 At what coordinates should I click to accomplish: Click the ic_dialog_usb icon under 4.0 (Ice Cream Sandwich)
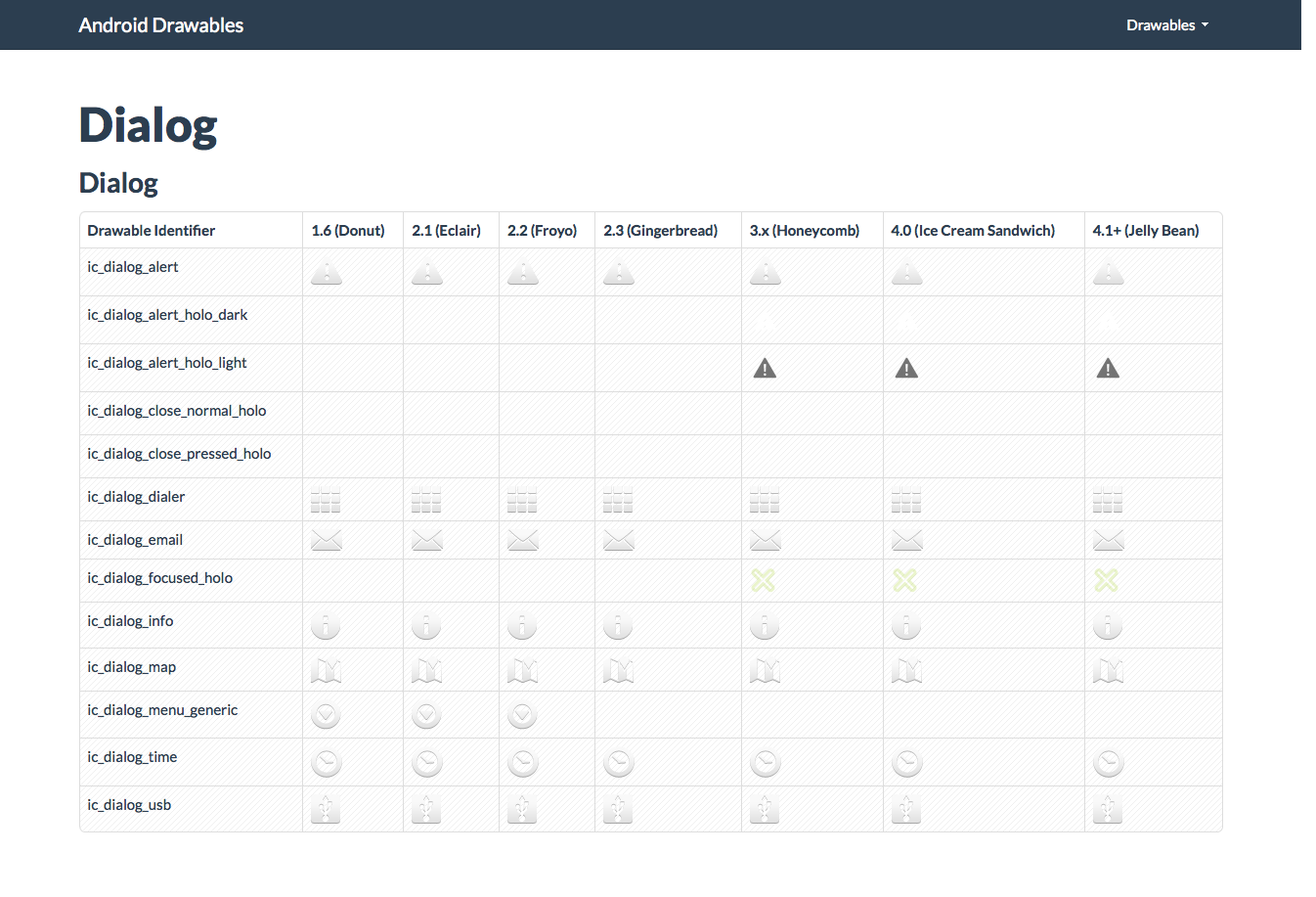tap(906, 810)
